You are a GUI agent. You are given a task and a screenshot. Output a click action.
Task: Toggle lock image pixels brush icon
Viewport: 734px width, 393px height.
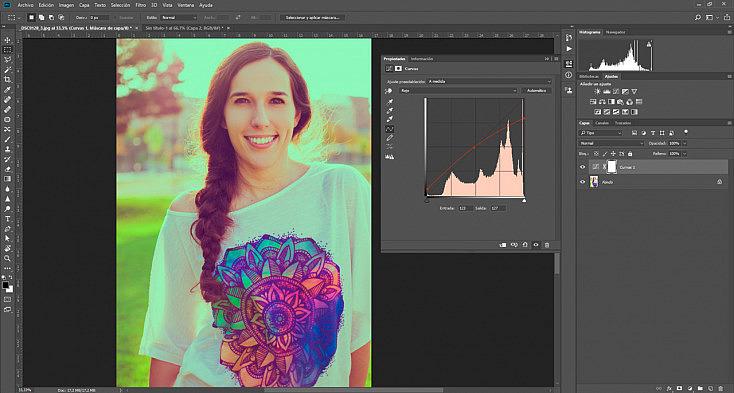[604, 153]
